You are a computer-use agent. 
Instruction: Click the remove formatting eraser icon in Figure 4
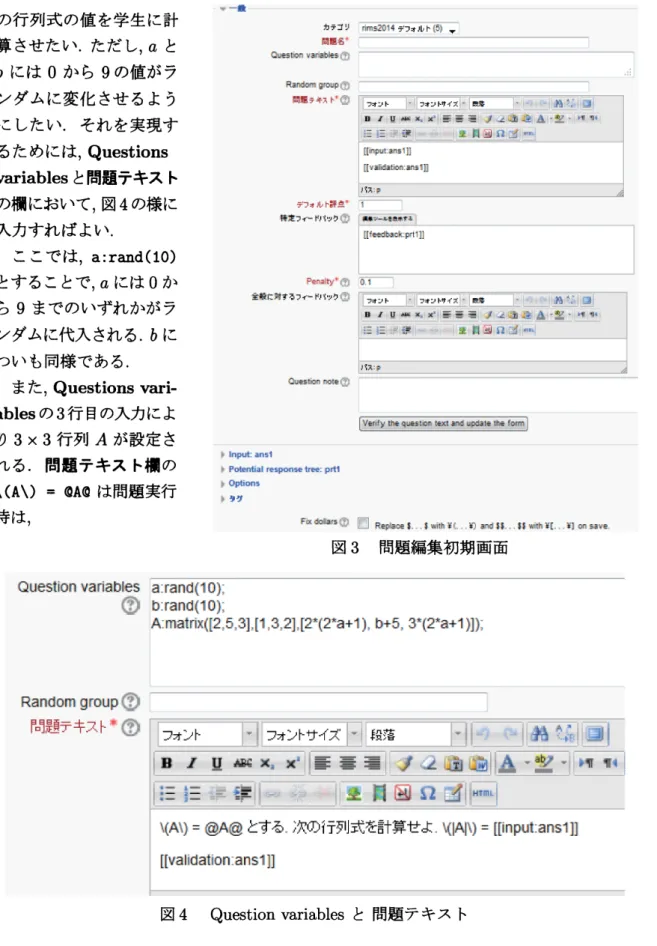coord(428,763)
